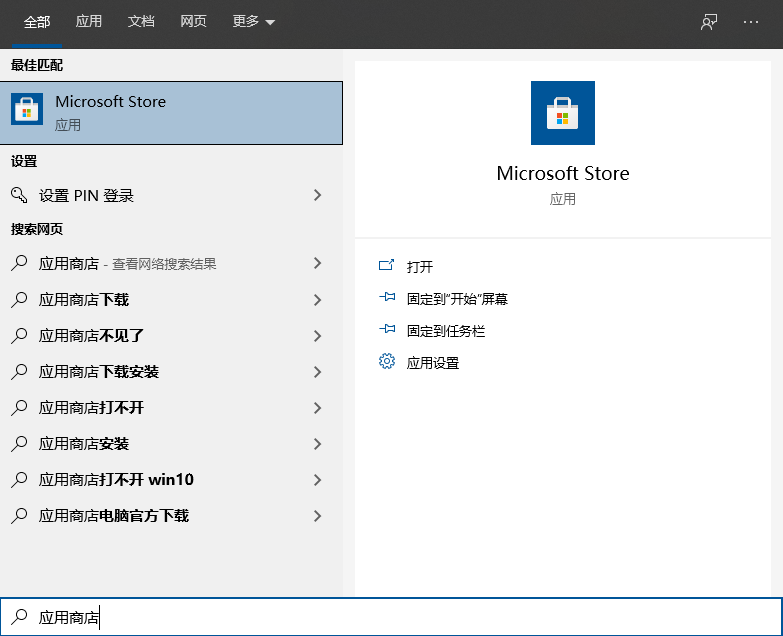The width and height of the screenshot is (783, 636).
Task: Click 打开 to launch Microsoft Store
Action: point(419,267)
